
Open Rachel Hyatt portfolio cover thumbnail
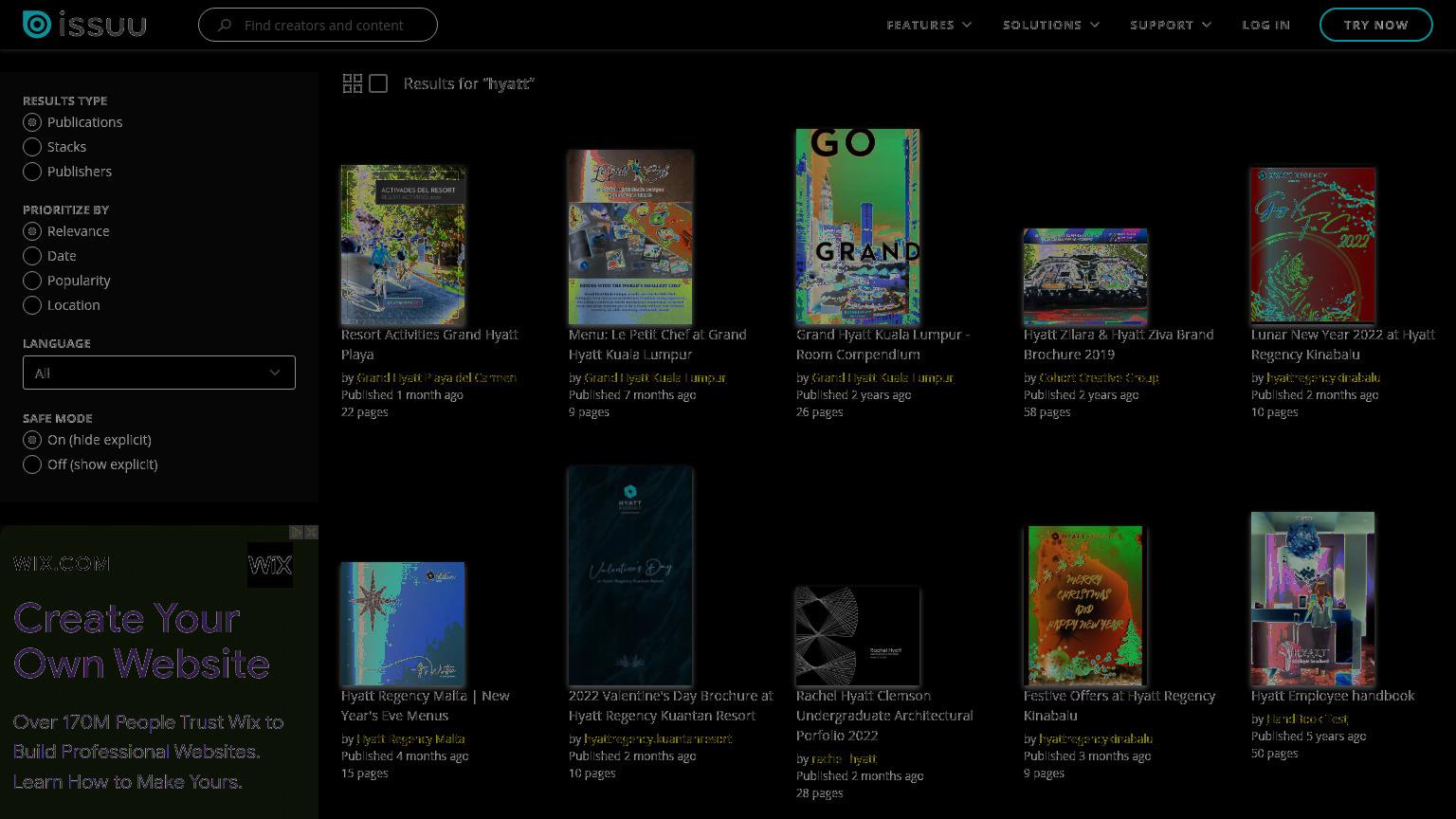tap(858, 636)
